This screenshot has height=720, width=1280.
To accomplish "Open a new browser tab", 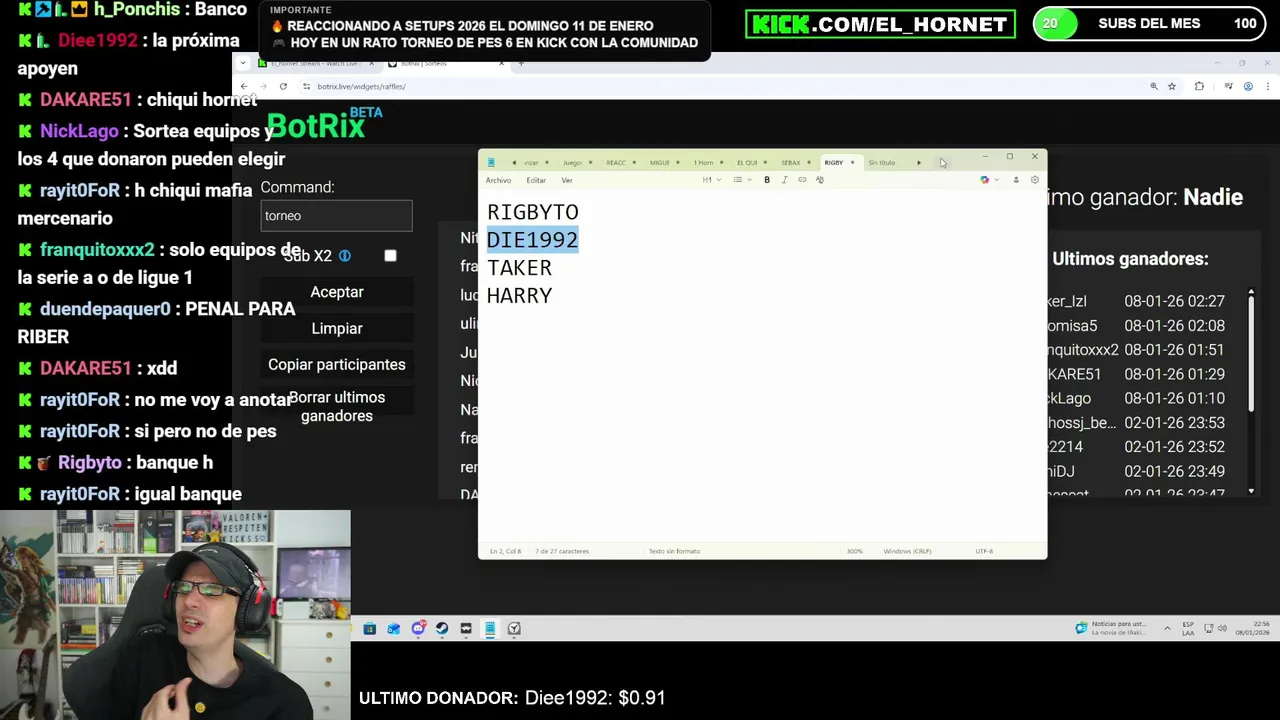I will [521, 63].
